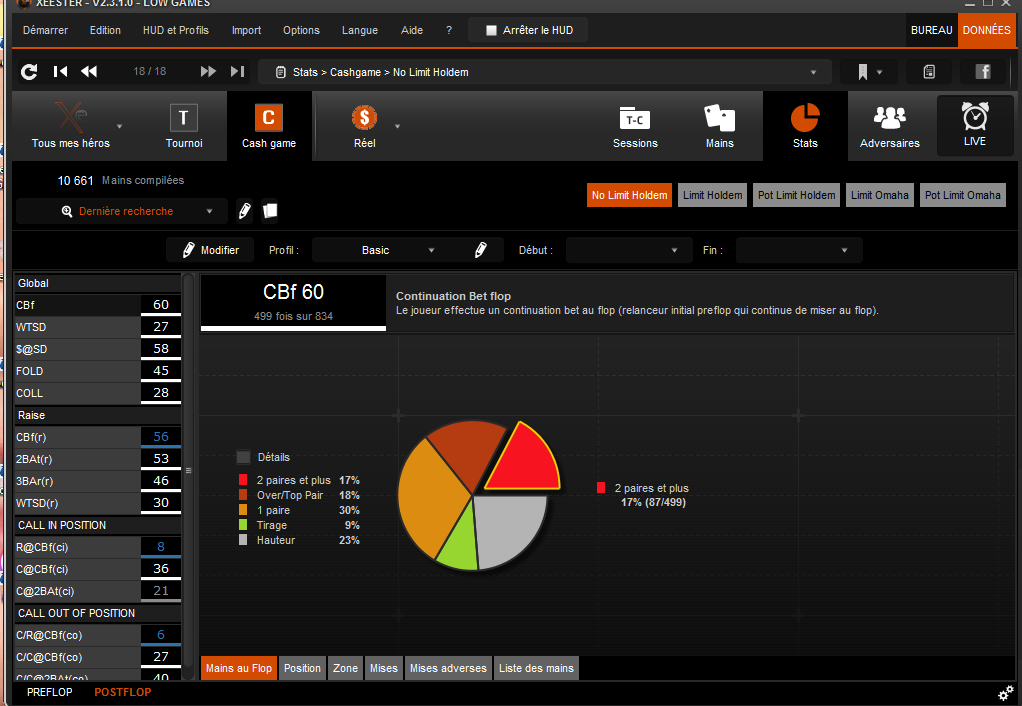The width and height of the screenshot is (1022, 706).
Task: Open the Fin date dropdown
Action: click(799, 250)
